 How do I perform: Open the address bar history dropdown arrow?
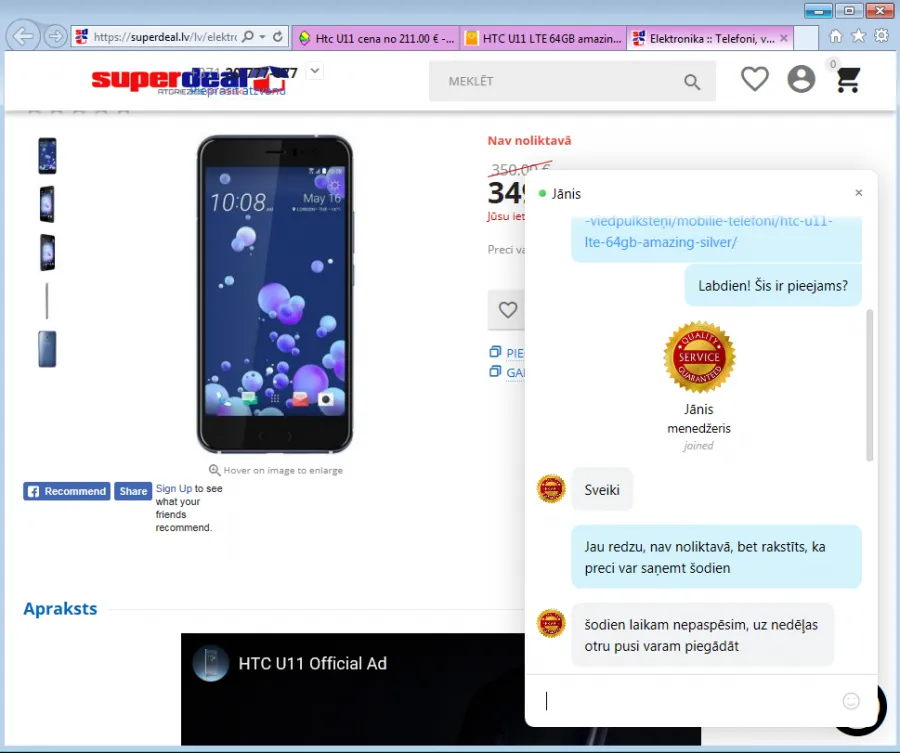(262, 37)
